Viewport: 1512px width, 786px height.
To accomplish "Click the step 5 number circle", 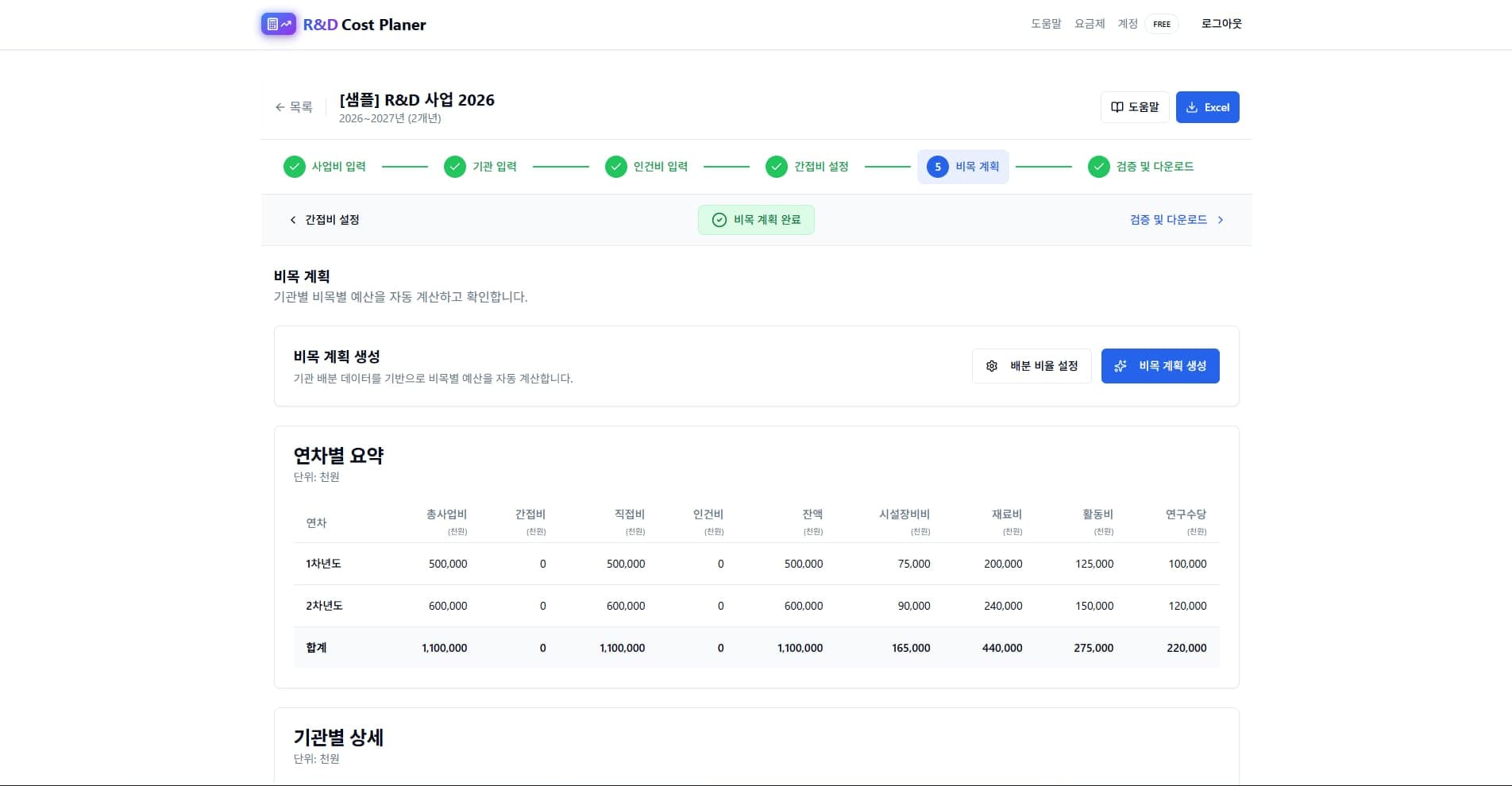I will (938, 167).
